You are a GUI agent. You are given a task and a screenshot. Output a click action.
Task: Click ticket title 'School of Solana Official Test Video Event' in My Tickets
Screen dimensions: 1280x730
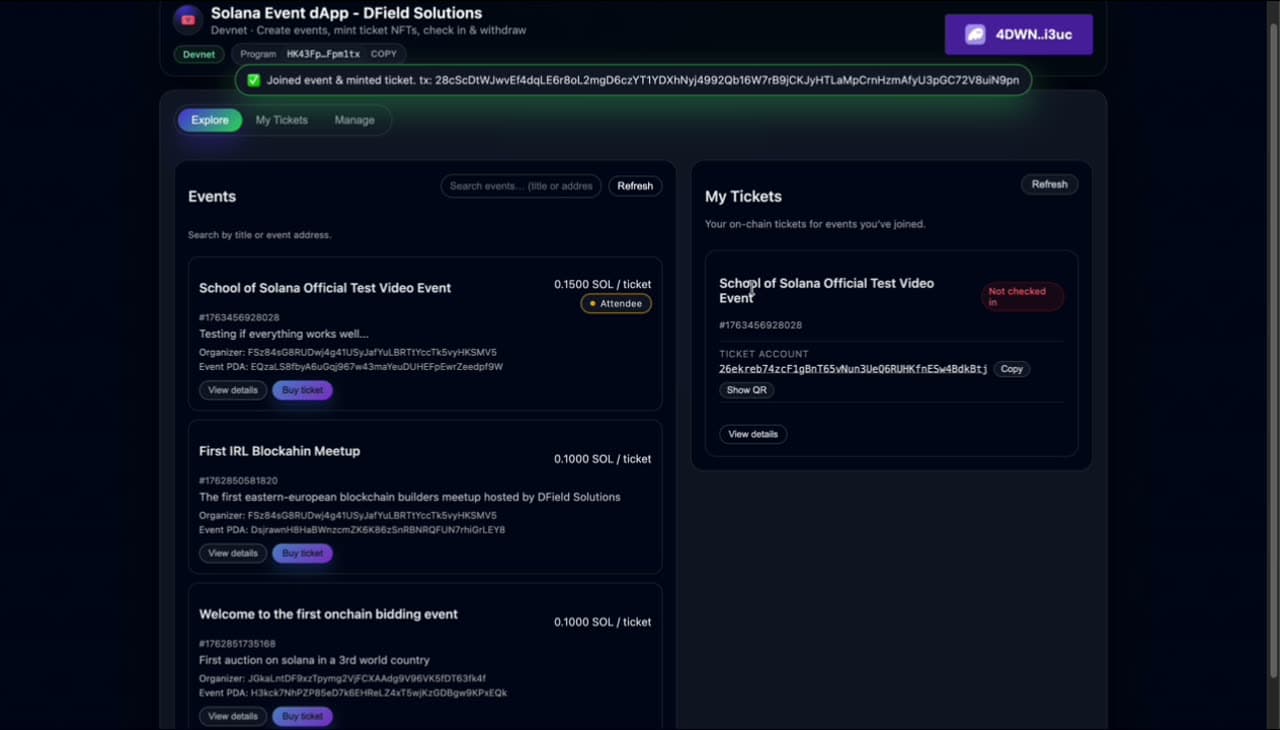[827, 291]
